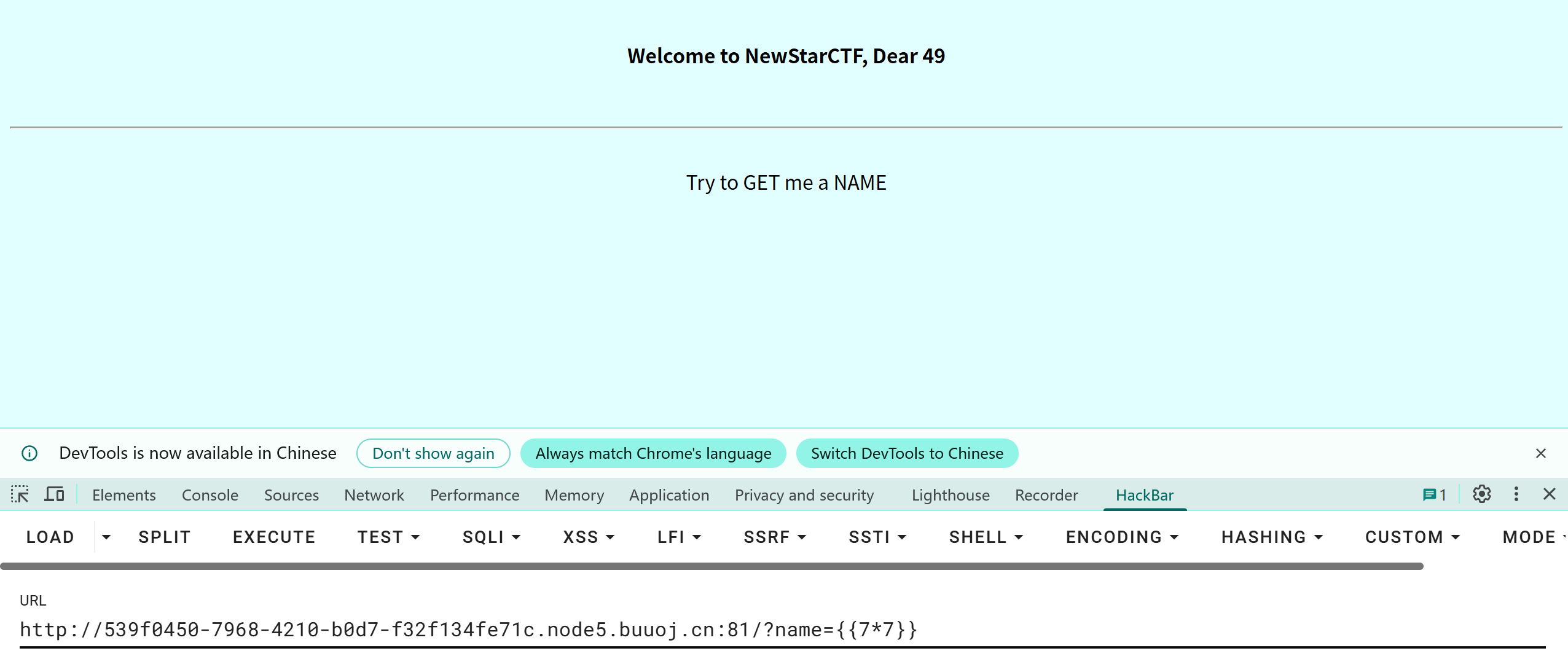Open DevTools settings gear icon
Viewport: 1568px width, 659px height.
(1482, 494)
